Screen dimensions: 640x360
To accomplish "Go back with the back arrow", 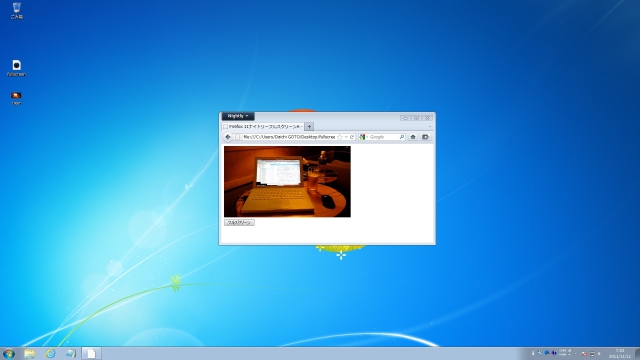I will (228, 137).
